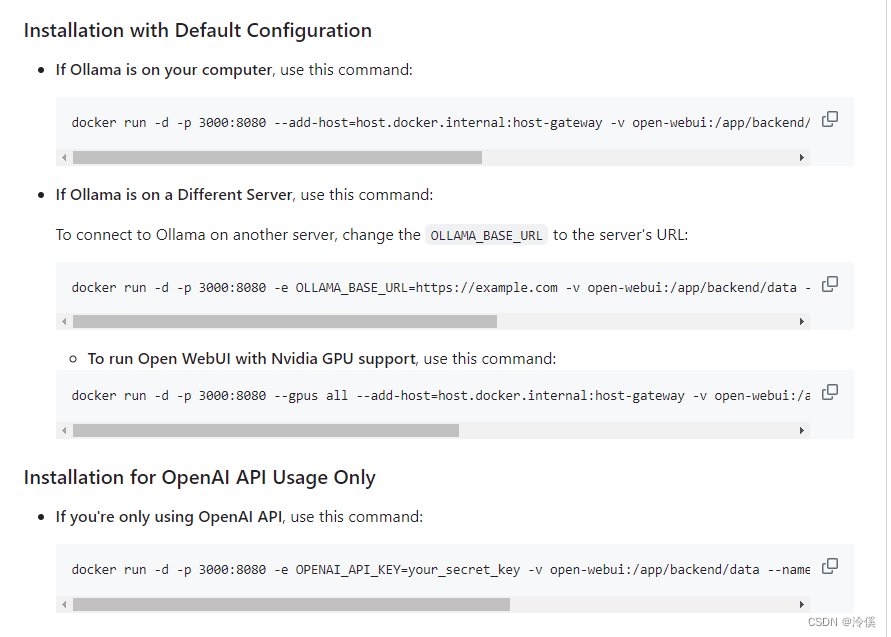The image size is (891, 637).
Task: Select the inline OLLAMA_BASE_URL code snippet
Action: click(x=487, y=233)
